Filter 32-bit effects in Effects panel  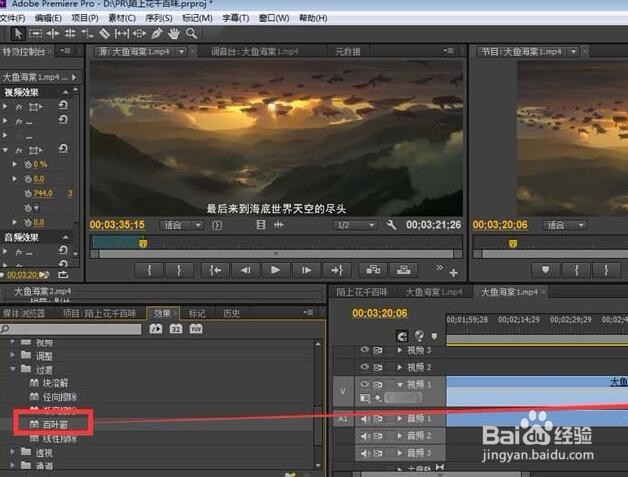[x=176, y=329]
